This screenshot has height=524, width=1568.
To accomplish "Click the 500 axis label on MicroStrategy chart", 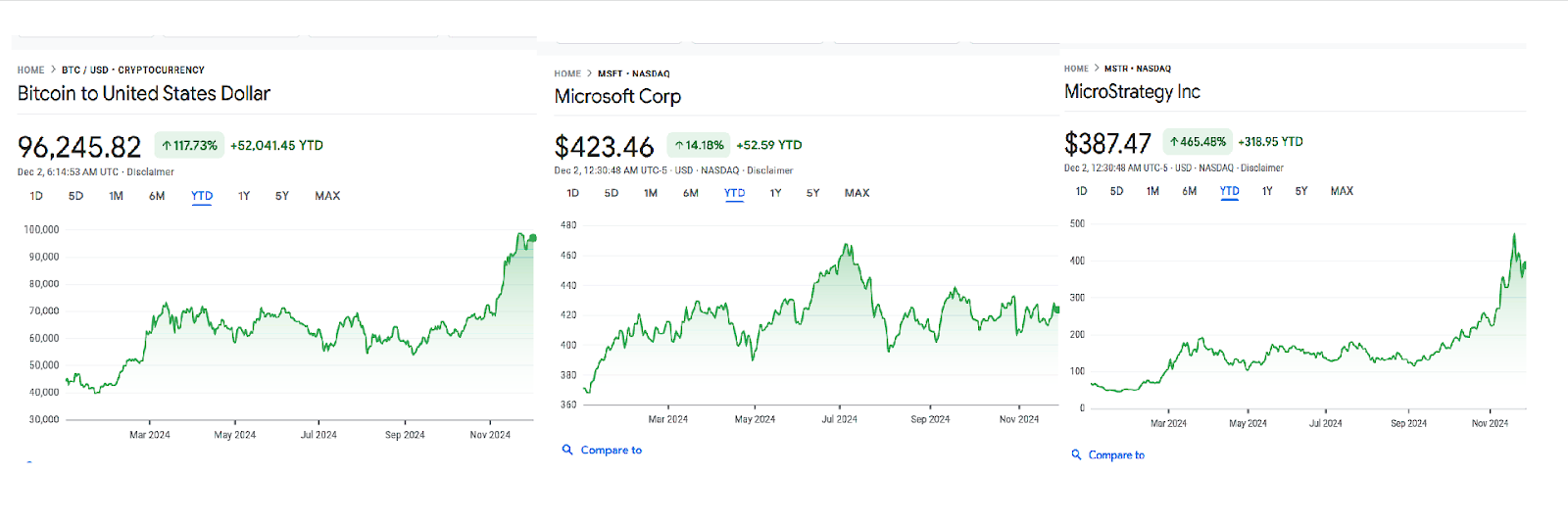I will 1077,223.
